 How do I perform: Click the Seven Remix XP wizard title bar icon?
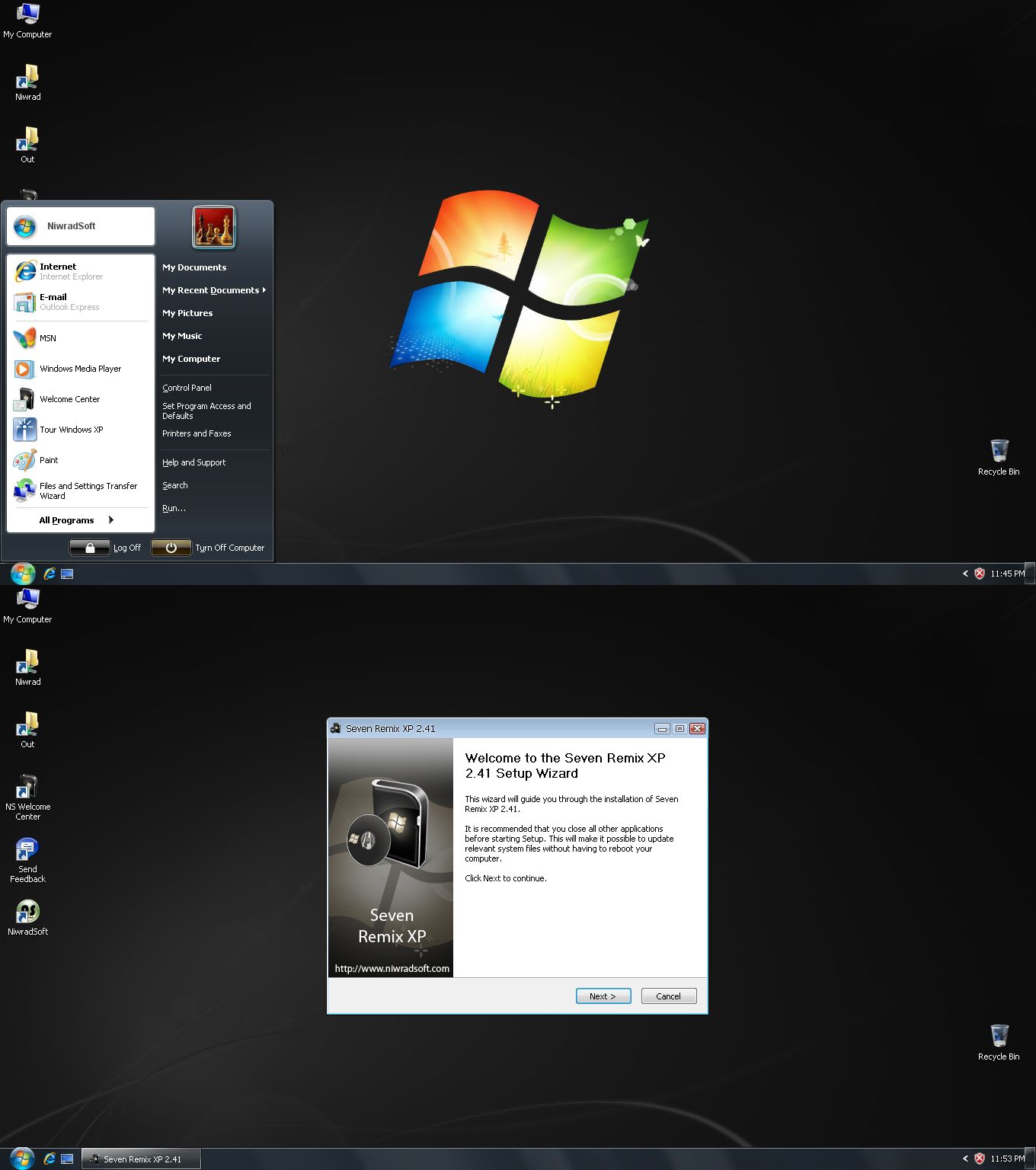coord(336,729)
